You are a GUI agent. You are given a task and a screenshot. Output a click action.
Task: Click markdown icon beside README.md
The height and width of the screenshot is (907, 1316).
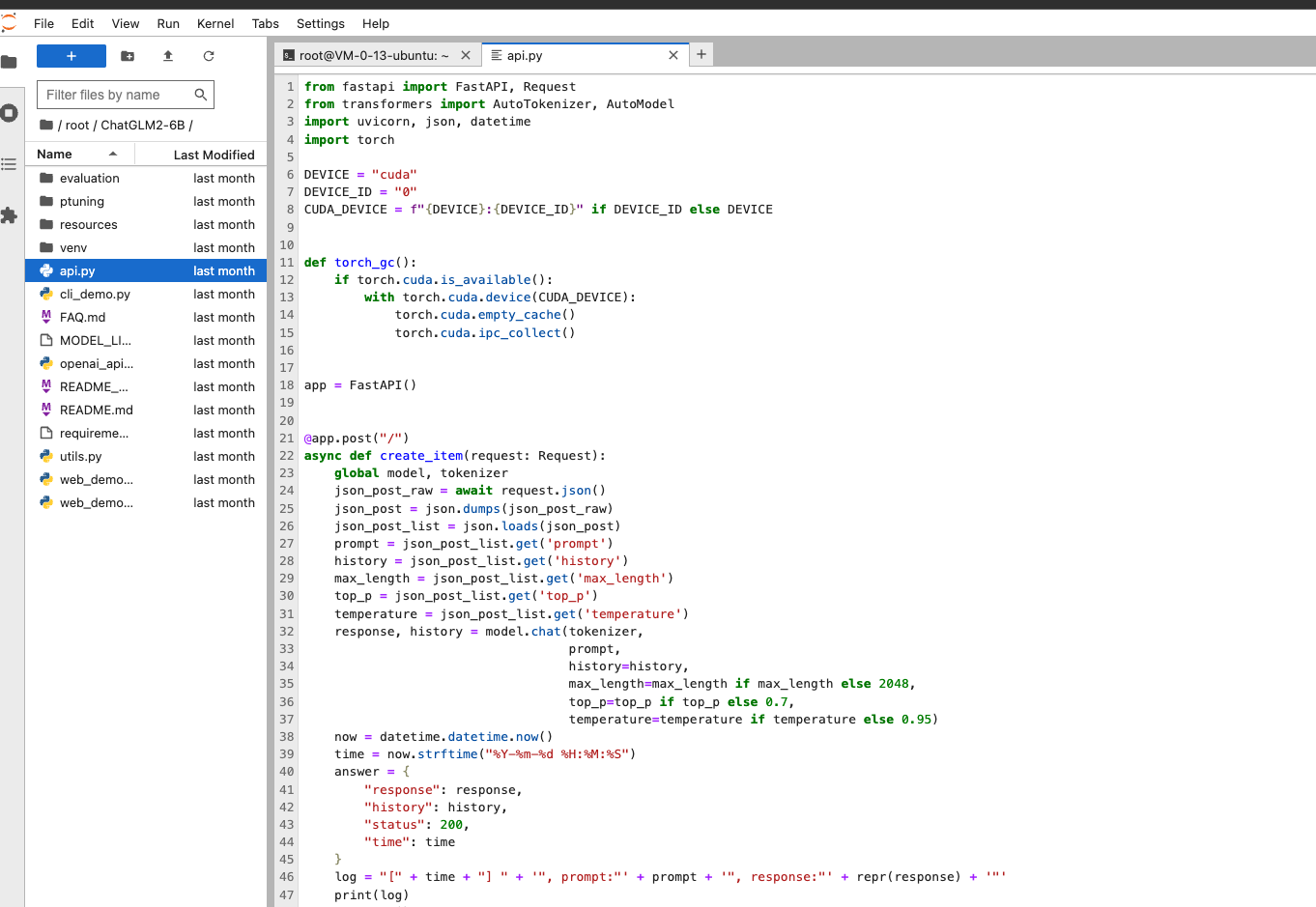[x=45, y=410]
